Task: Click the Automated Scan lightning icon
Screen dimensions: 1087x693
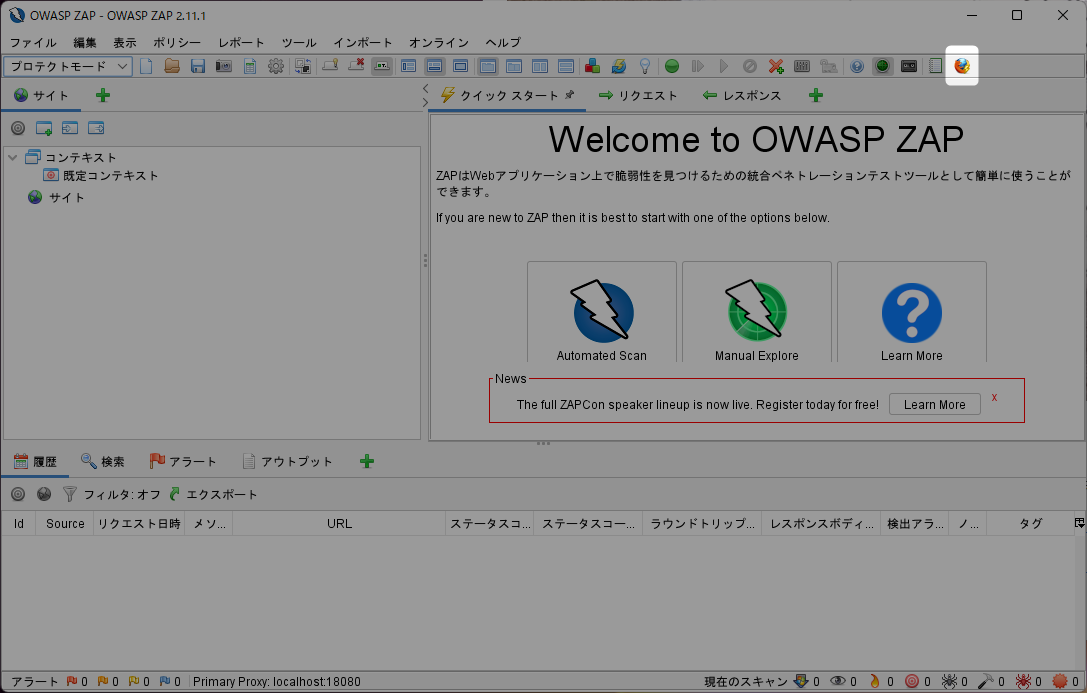Action: tap(602, 310)
